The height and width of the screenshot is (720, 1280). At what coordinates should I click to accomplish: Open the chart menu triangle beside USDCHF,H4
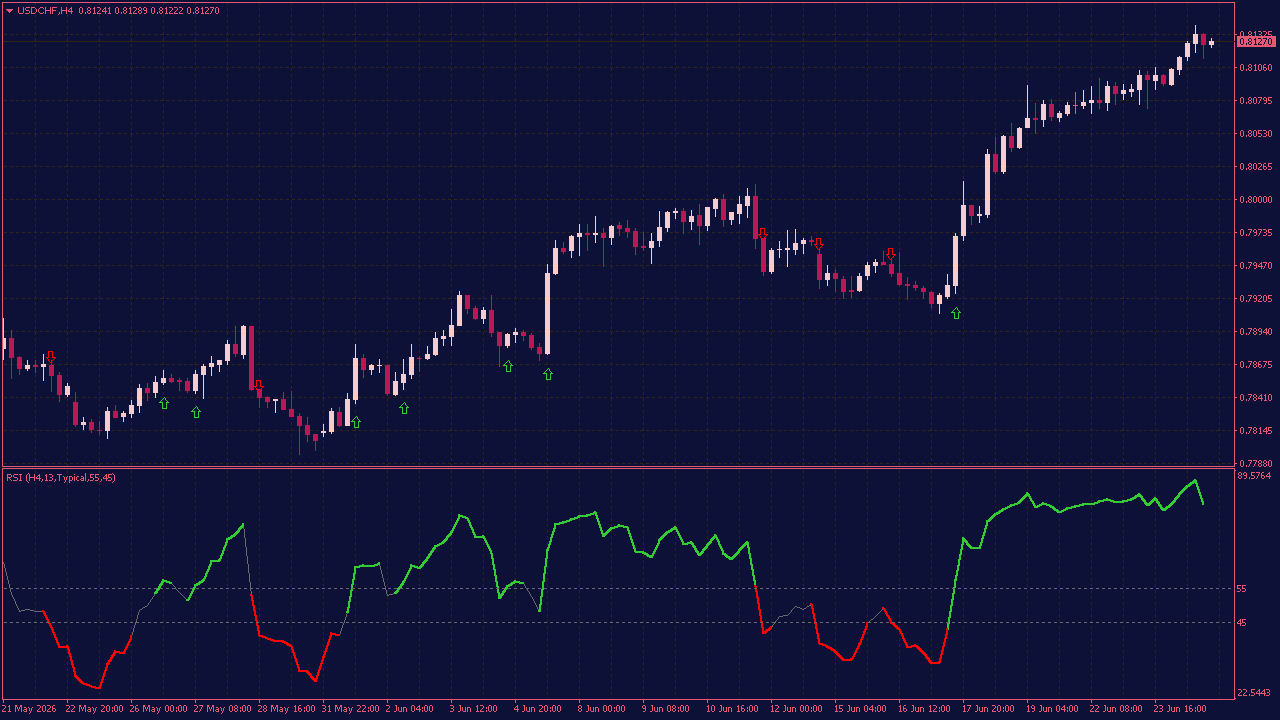[x=10, y=11]
